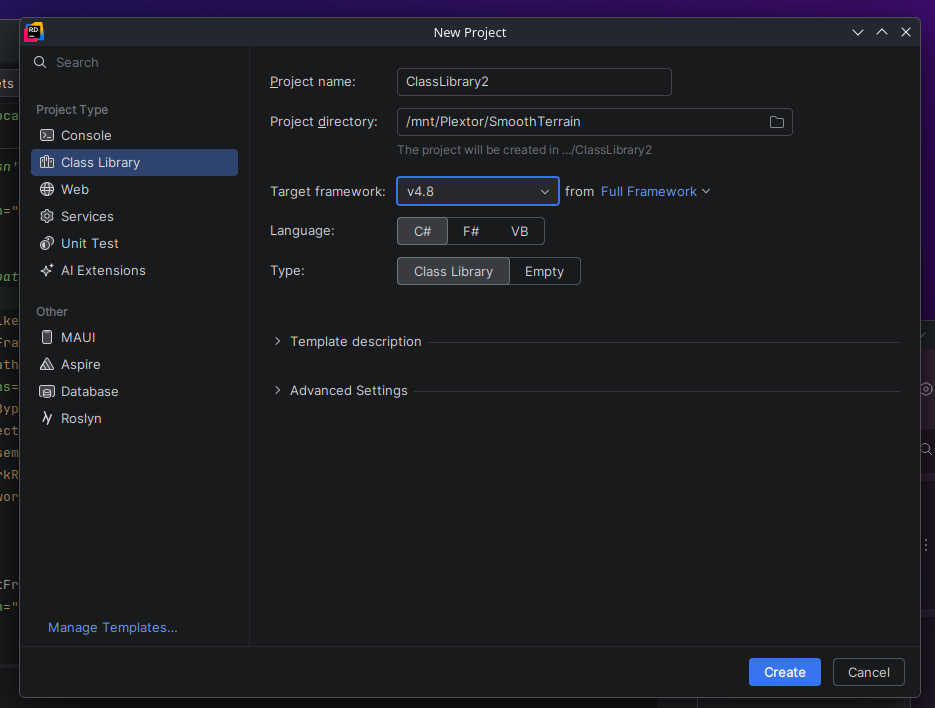Pick the Database template icon

tap(46, 391)
